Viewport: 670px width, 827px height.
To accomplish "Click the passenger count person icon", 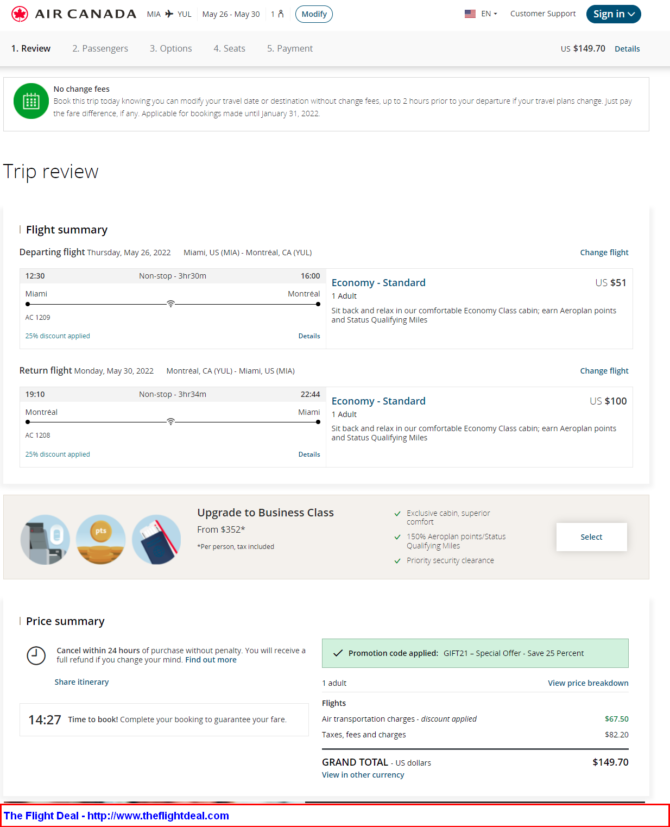I will click(281, 14).
